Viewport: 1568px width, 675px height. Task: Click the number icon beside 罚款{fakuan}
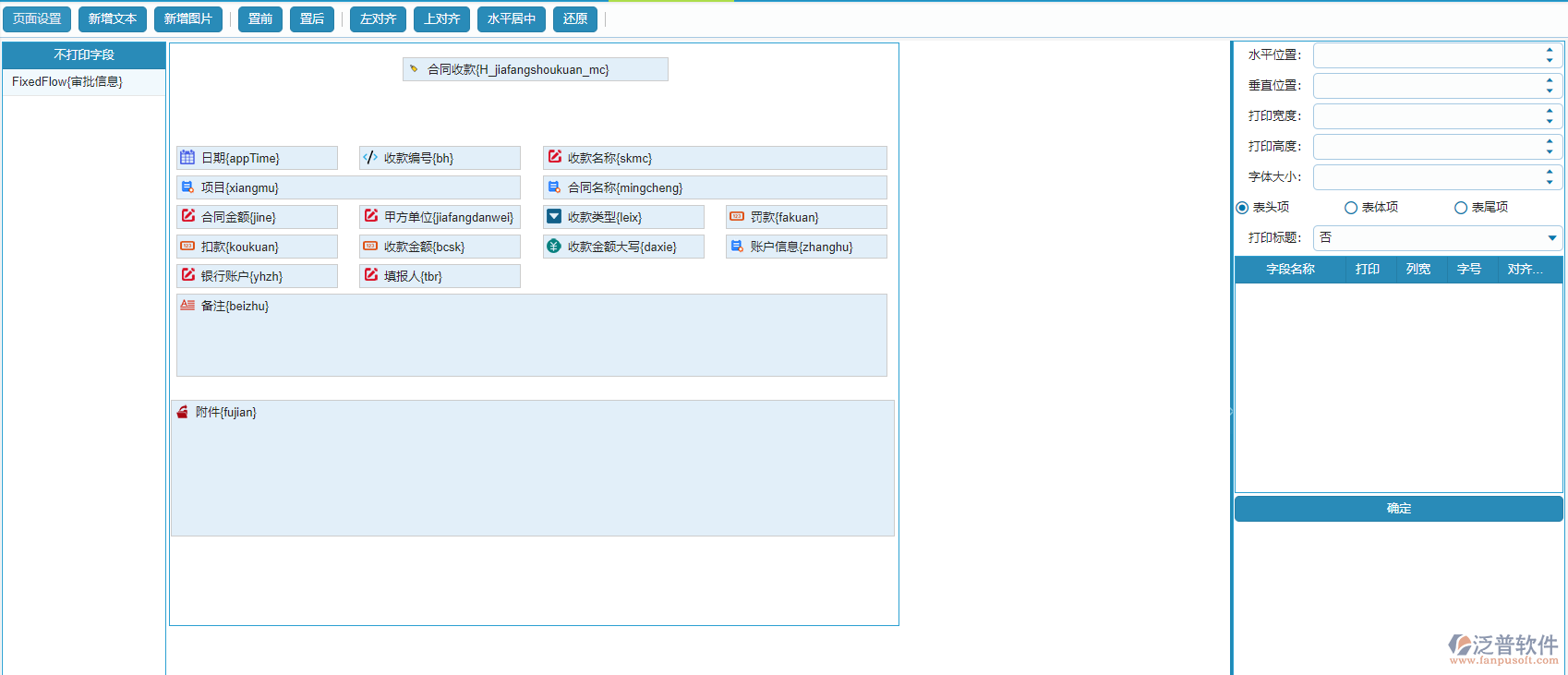[737, 217]
